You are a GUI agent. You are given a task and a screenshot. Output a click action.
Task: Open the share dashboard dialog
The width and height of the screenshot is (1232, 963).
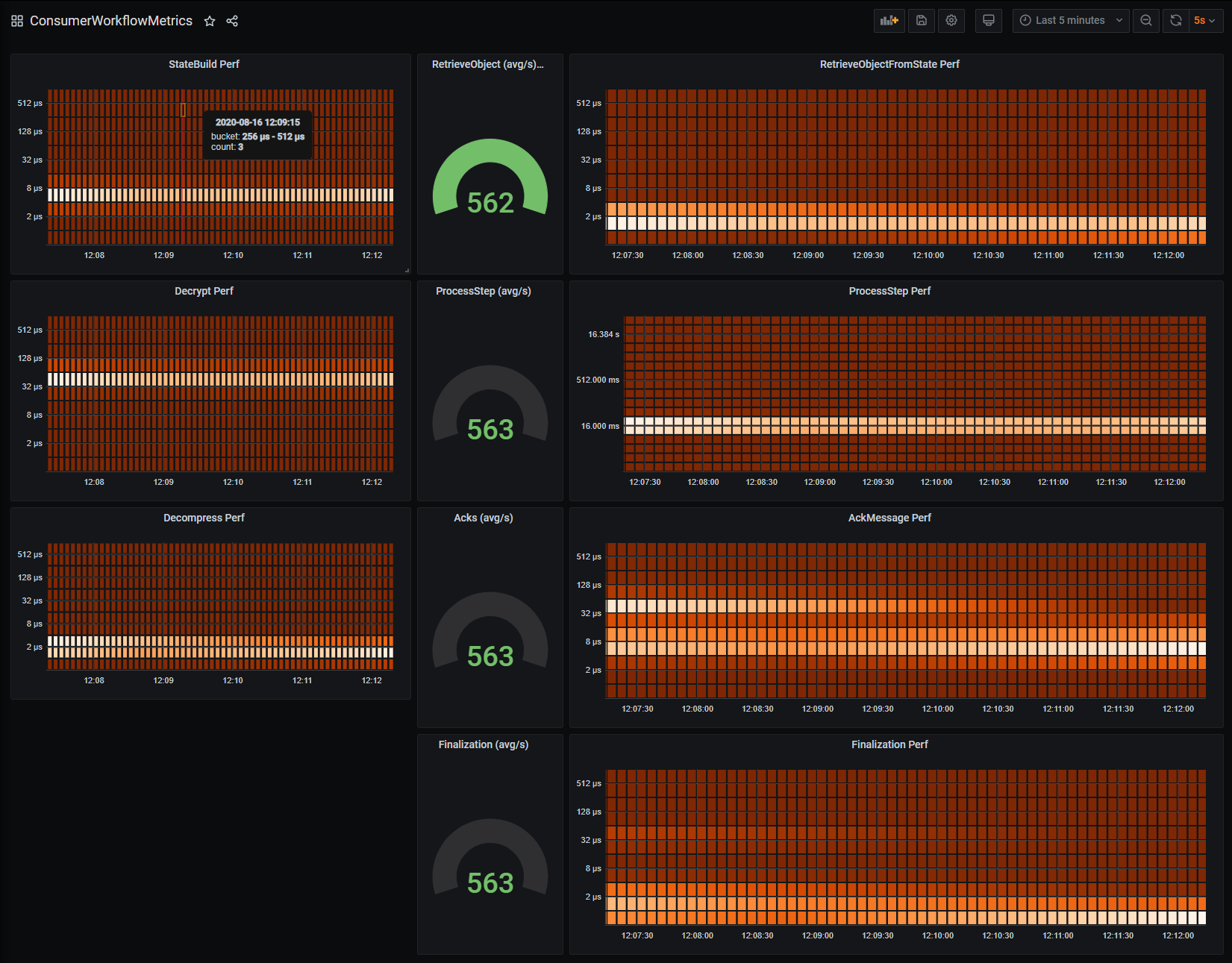pos(232,20)
